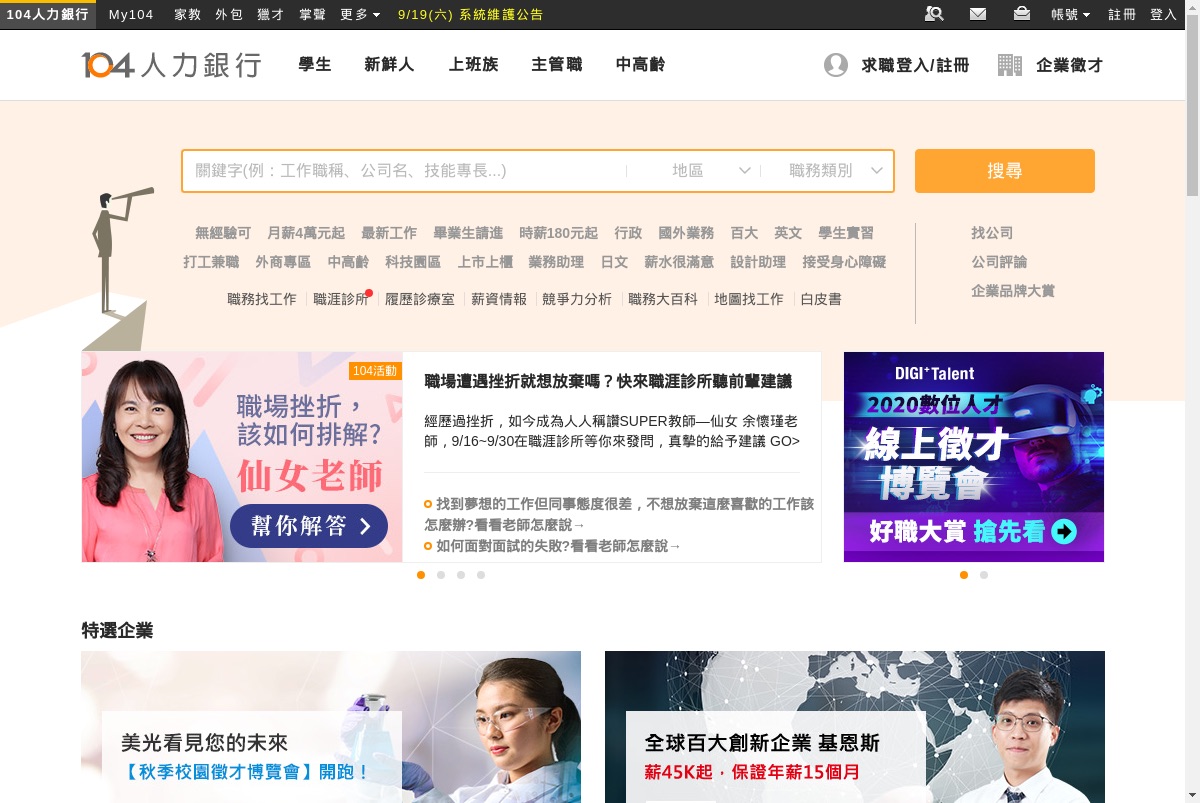
Task: Select the 新鮮人 nav tab
Action: click(x=389, y=65)
